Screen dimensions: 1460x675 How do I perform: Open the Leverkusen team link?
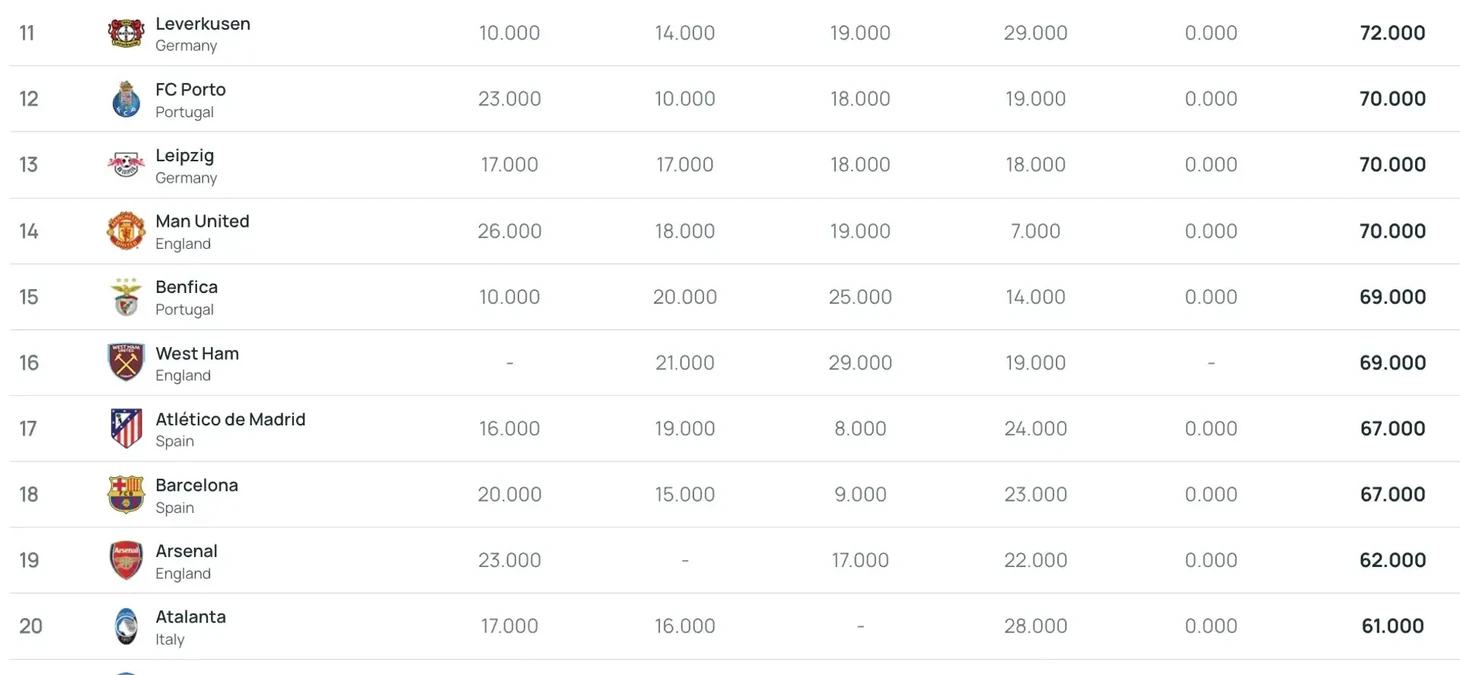pyautogui.click(x=203, y=24)
